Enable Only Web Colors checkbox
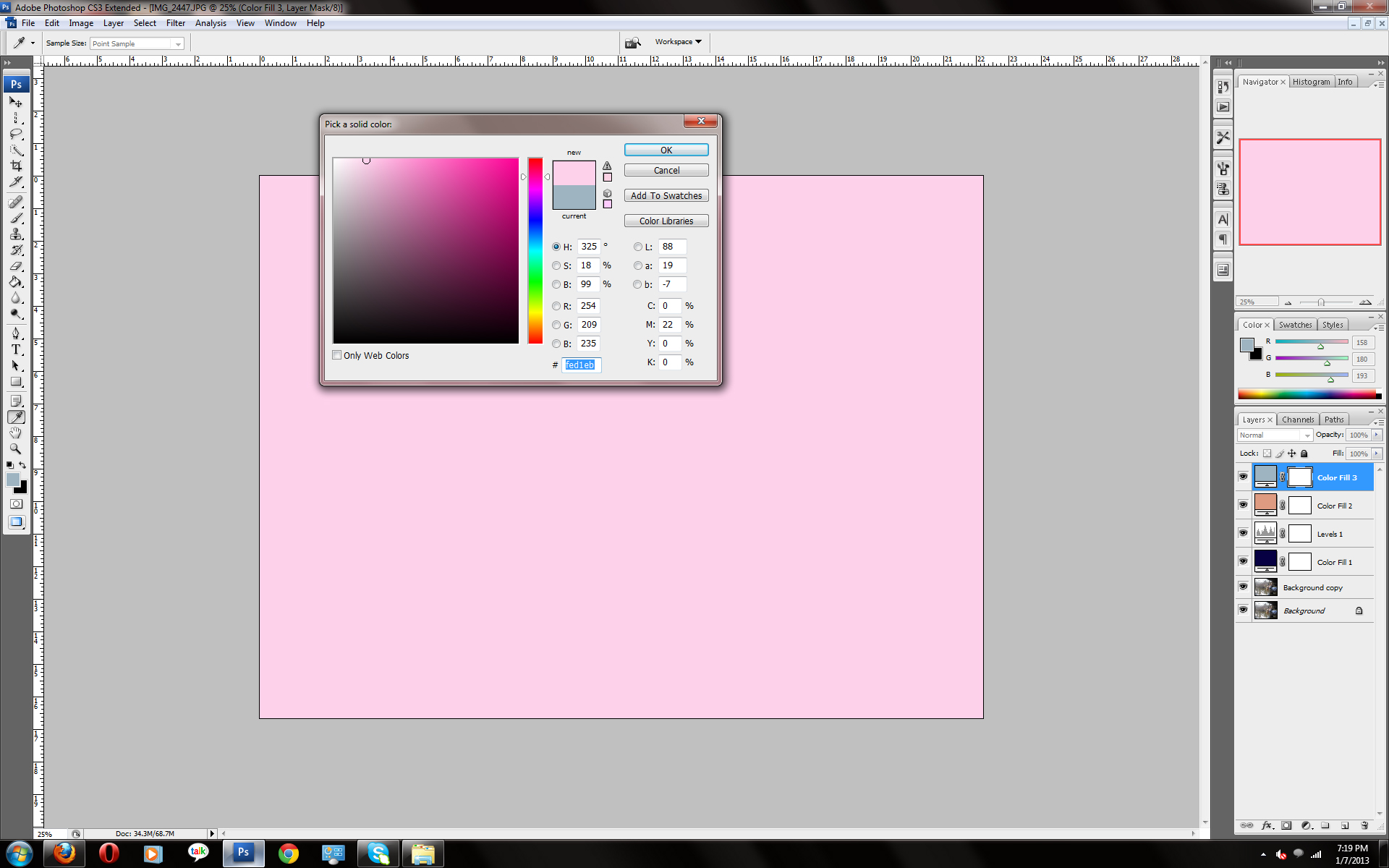Image resolution: width=1389 pixels, height=868 pixels. click(x=337, y=355)
